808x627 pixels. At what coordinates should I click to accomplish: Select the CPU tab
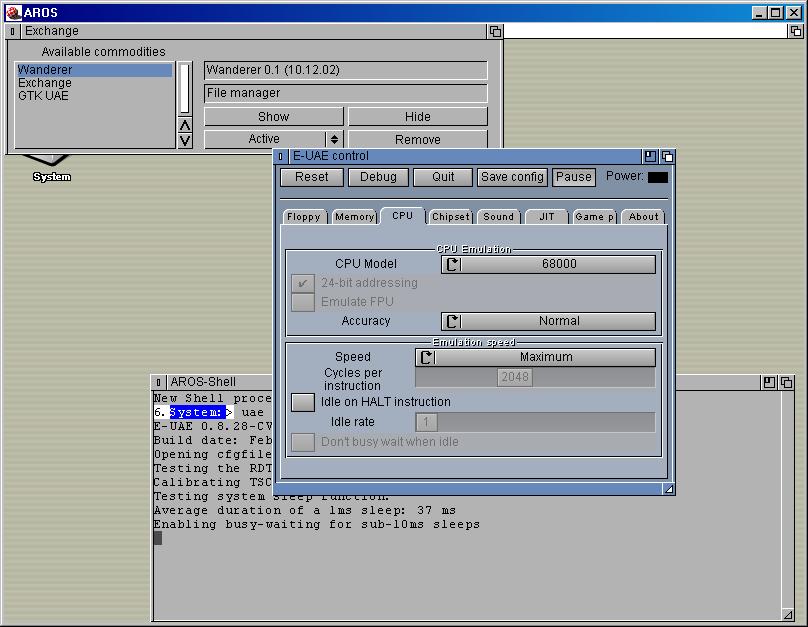pyautogui.click(x=402, y=216)
